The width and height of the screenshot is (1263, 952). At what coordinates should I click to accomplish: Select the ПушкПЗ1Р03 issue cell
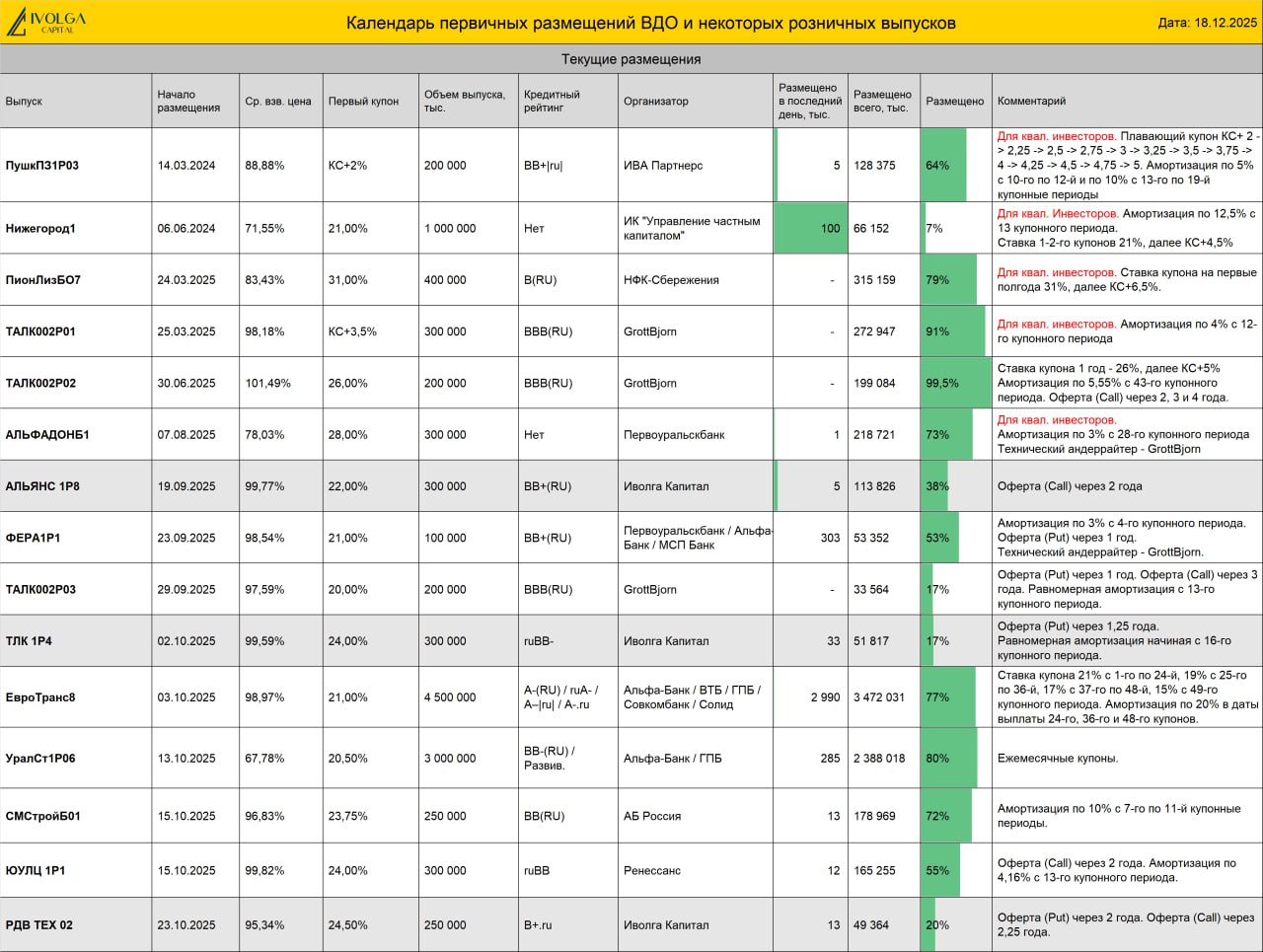[76, 166]
